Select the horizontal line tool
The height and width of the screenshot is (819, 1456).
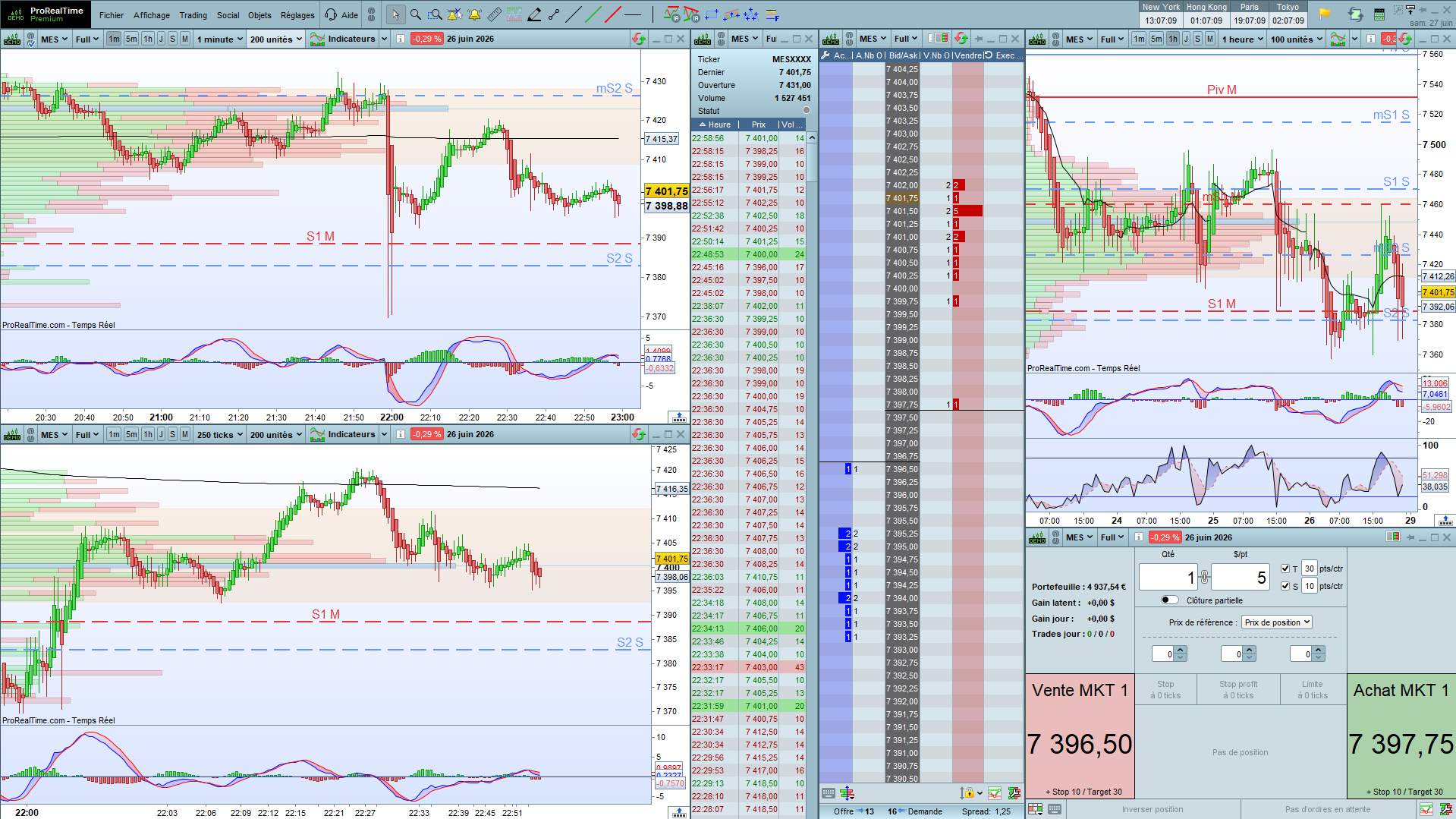coord(633,14)
